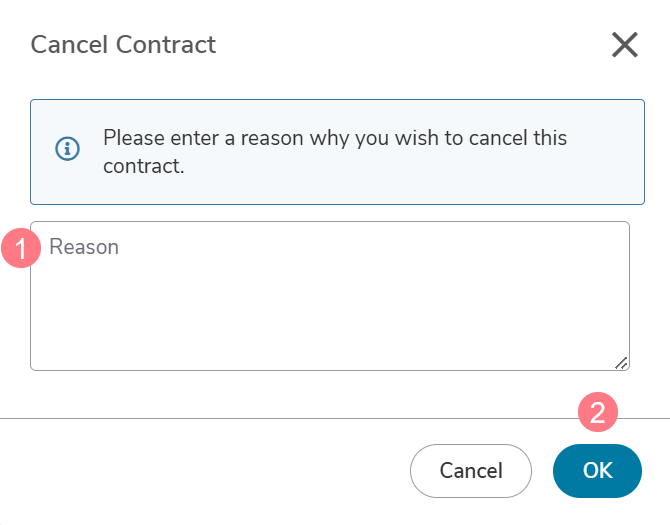
Task: Click the blue info circle icon
Action: coord(68,149)
